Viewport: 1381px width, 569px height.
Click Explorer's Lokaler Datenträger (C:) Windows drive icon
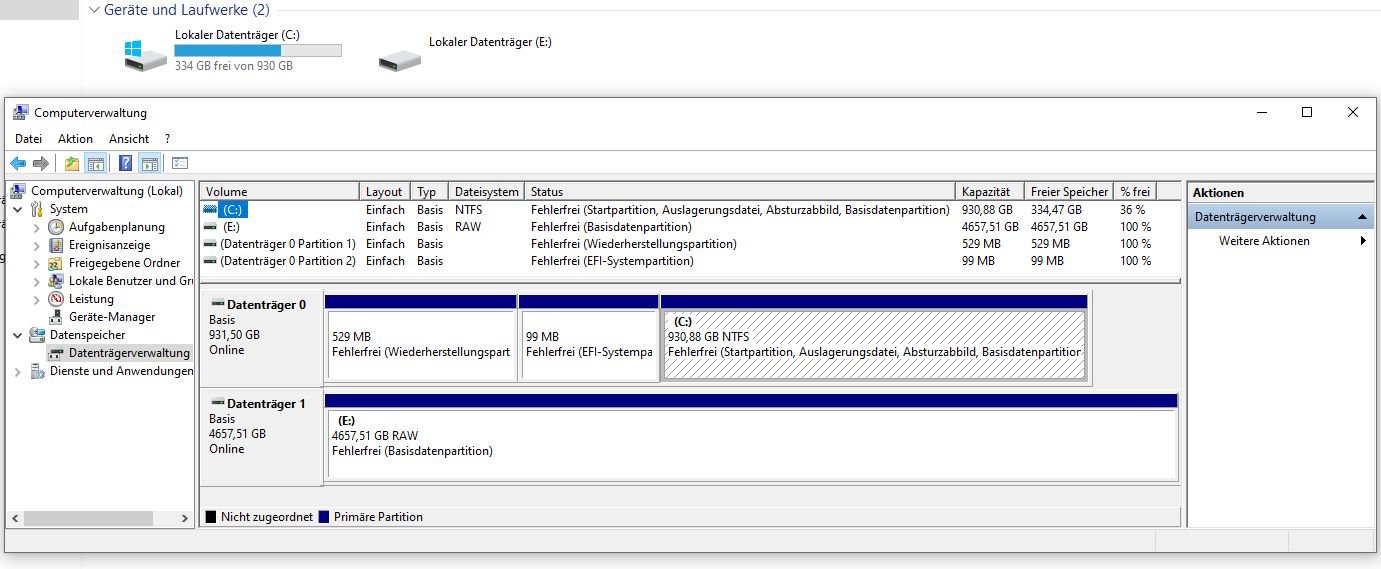pyautogui.click(x=146, y=54)
